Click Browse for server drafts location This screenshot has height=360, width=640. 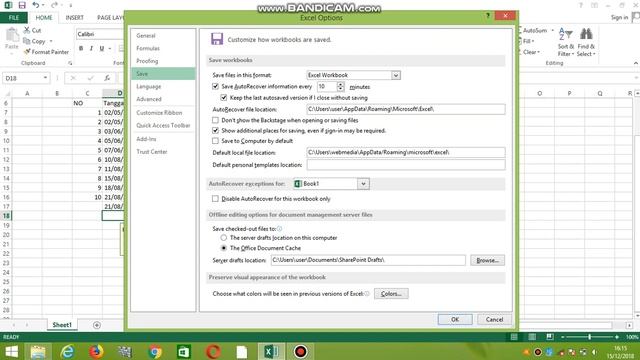click(x=487, y=260)
